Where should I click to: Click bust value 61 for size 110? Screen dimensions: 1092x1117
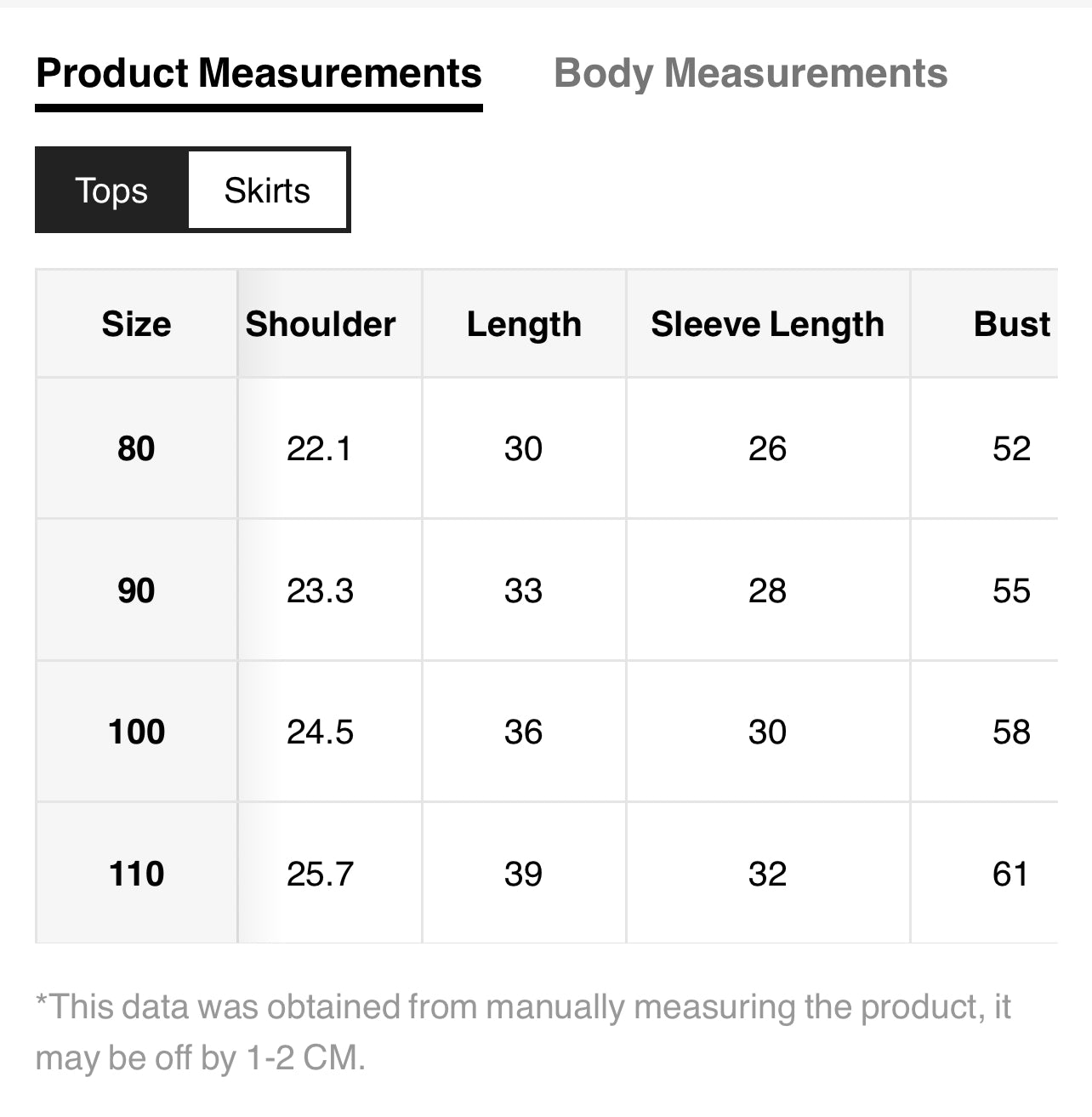1010,874
